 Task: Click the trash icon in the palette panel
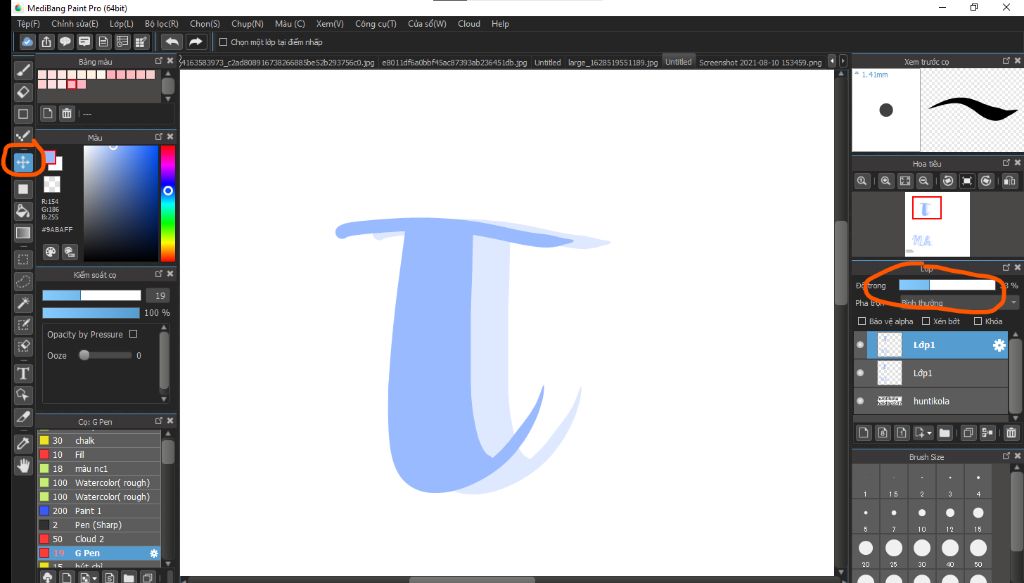(67, 114)
